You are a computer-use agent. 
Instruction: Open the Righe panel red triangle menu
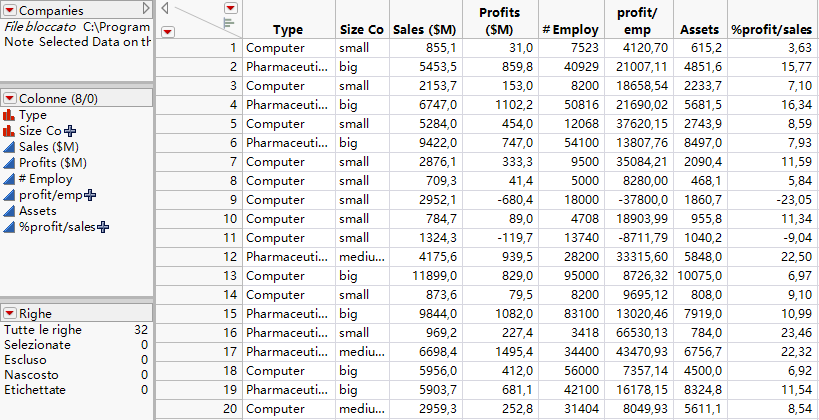click(x=11, y=313)
